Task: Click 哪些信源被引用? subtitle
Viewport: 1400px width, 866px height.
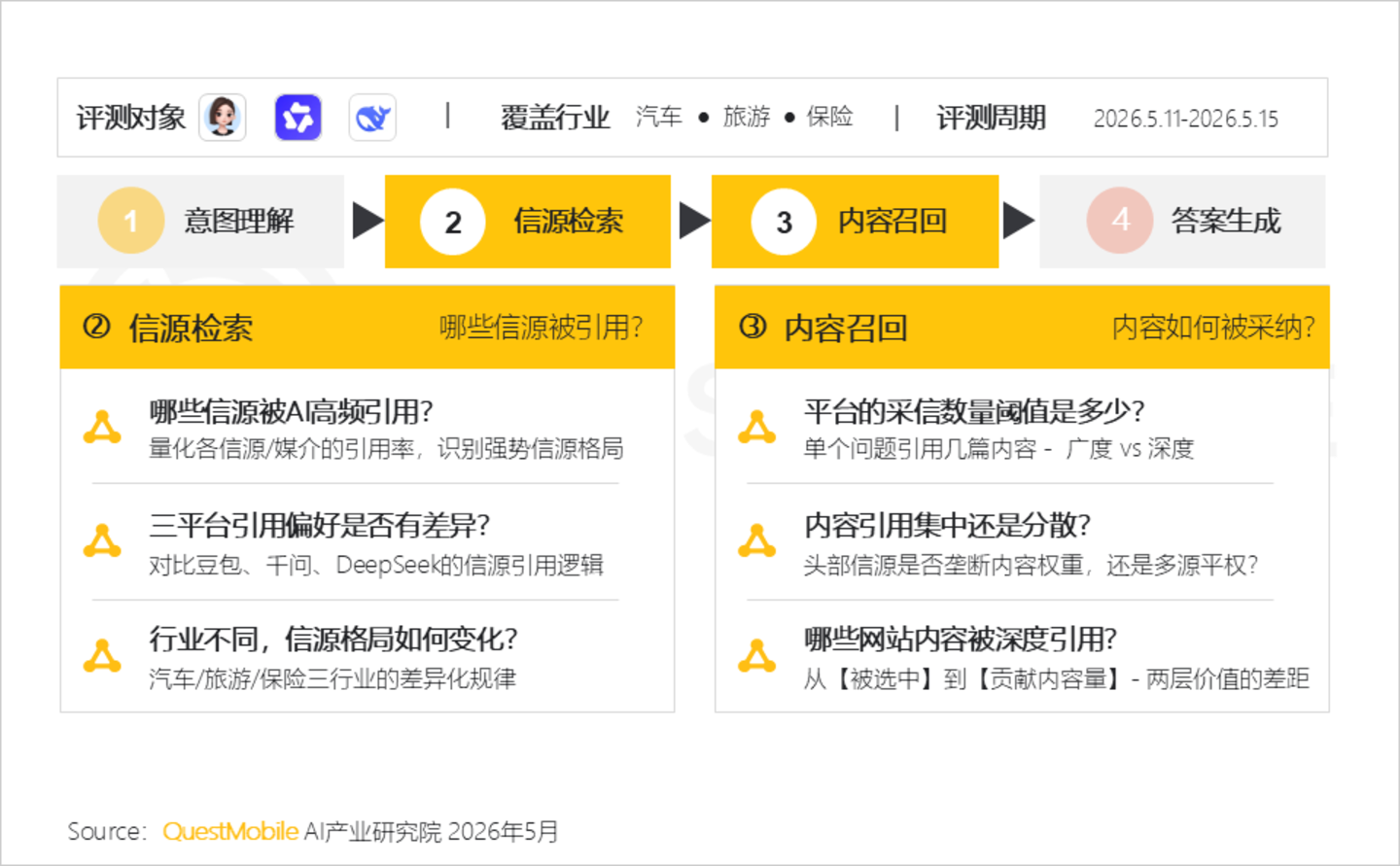Action: coord(541,328)
